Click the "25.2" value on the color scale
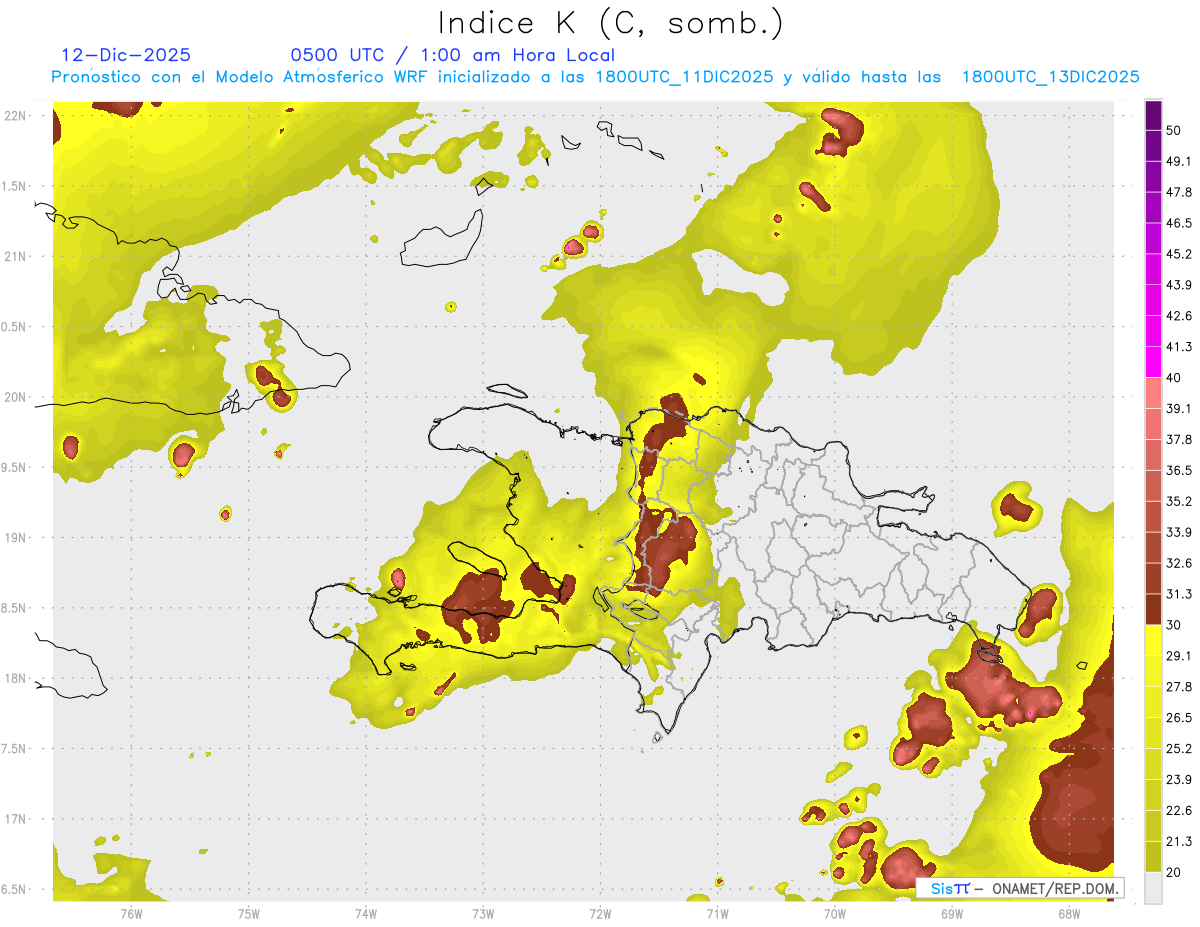The image size is (1200, 927). pyautogui.click(x=1180, y=748)
